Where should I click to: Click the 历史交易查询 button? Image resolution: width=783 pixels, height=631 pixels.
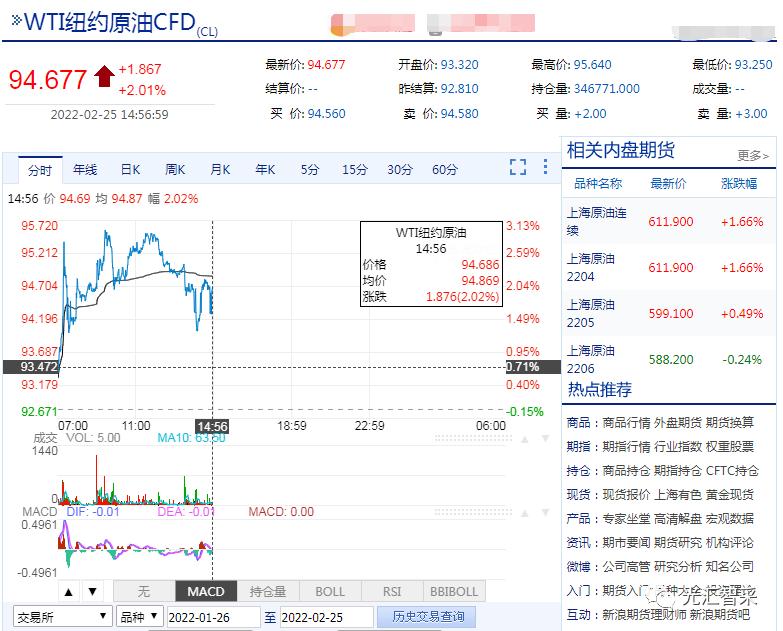pyautogui.click(x=428, y=617)
